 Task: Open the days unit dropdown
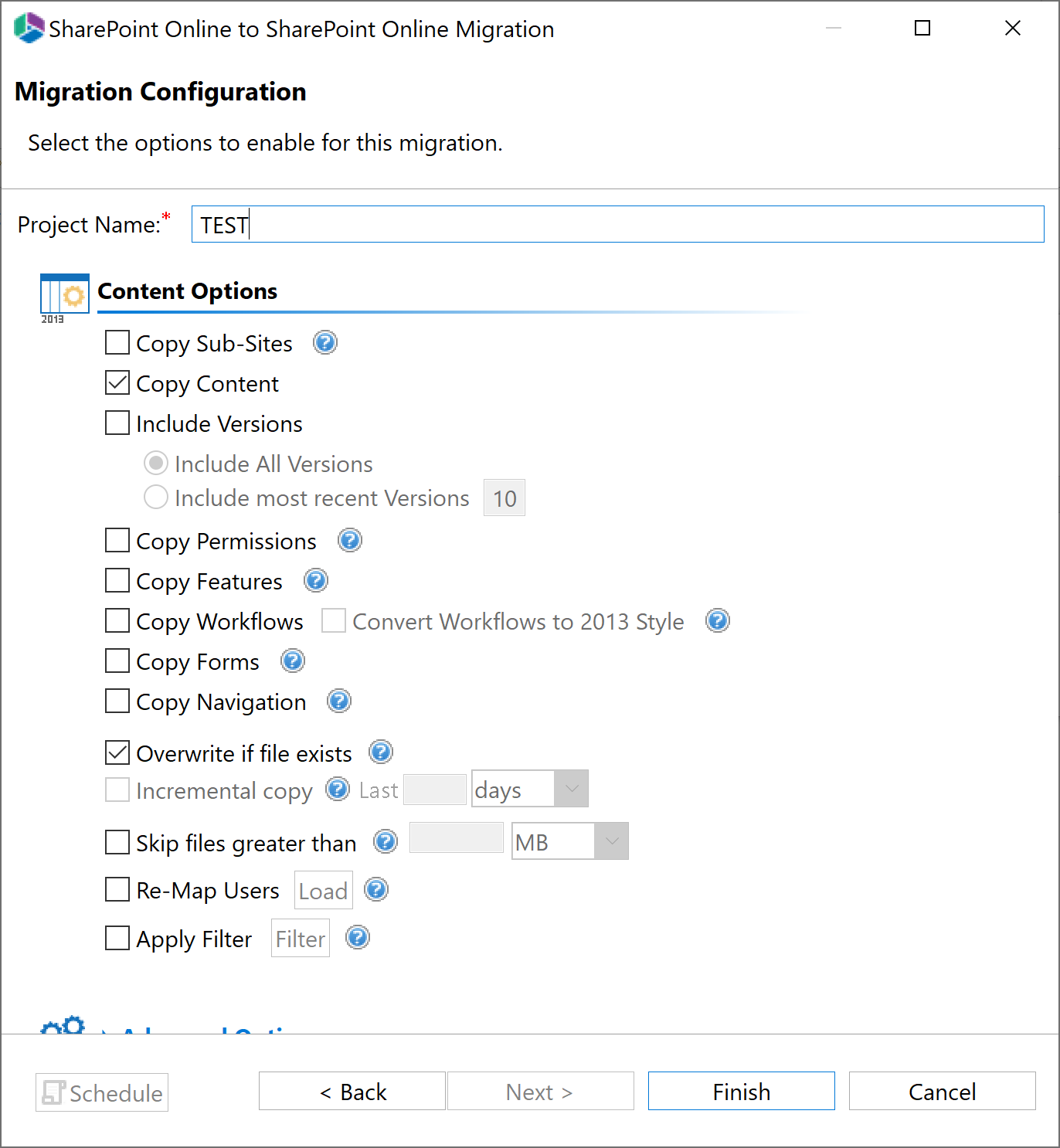click(x=571, y=788)
